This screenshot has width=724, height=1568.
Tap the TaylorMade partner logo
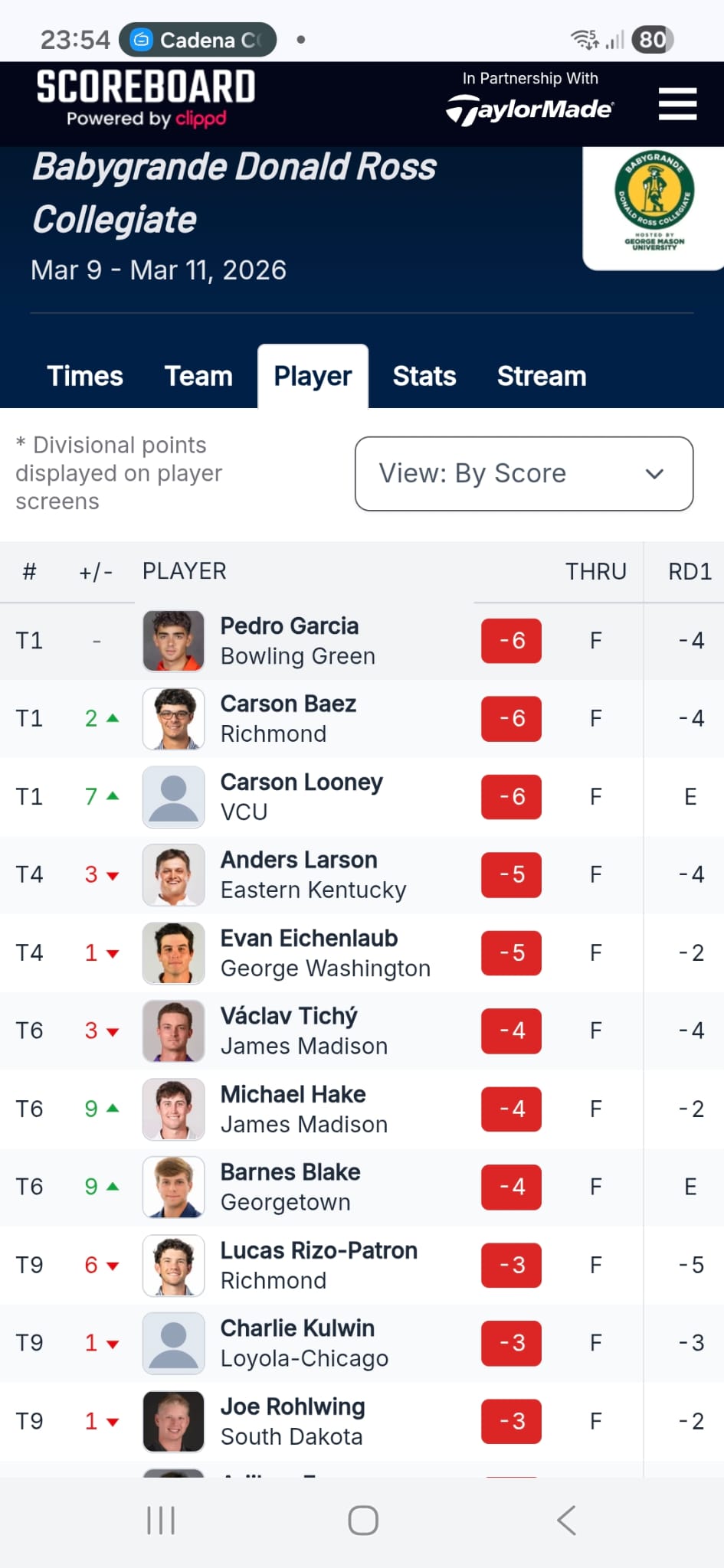(x=530, y=110)
